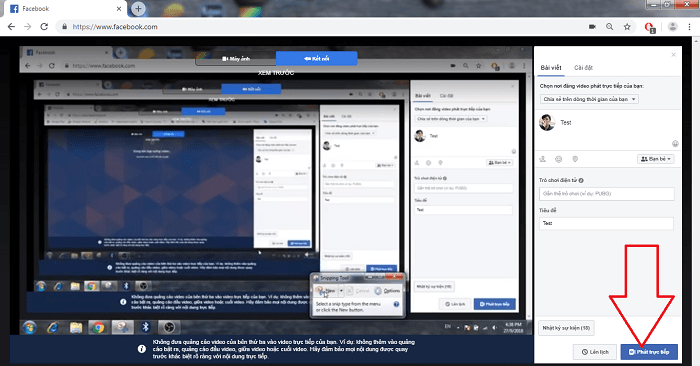
Task: Go back using Chrome's back arrow
Action: click(11, 27)
